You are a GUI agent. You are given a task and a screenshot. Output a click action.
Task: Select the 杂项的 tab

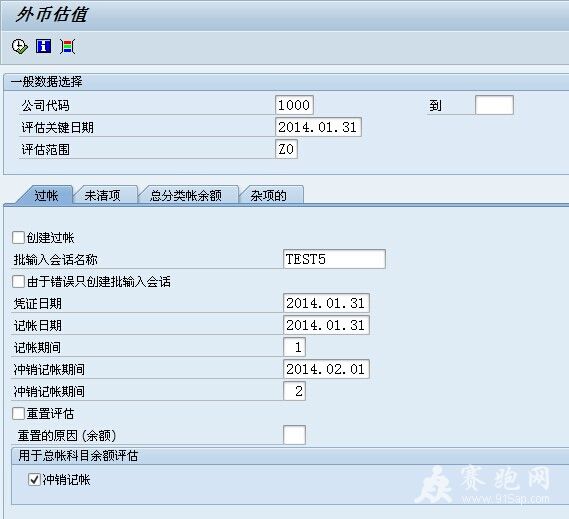pos(269,196)
